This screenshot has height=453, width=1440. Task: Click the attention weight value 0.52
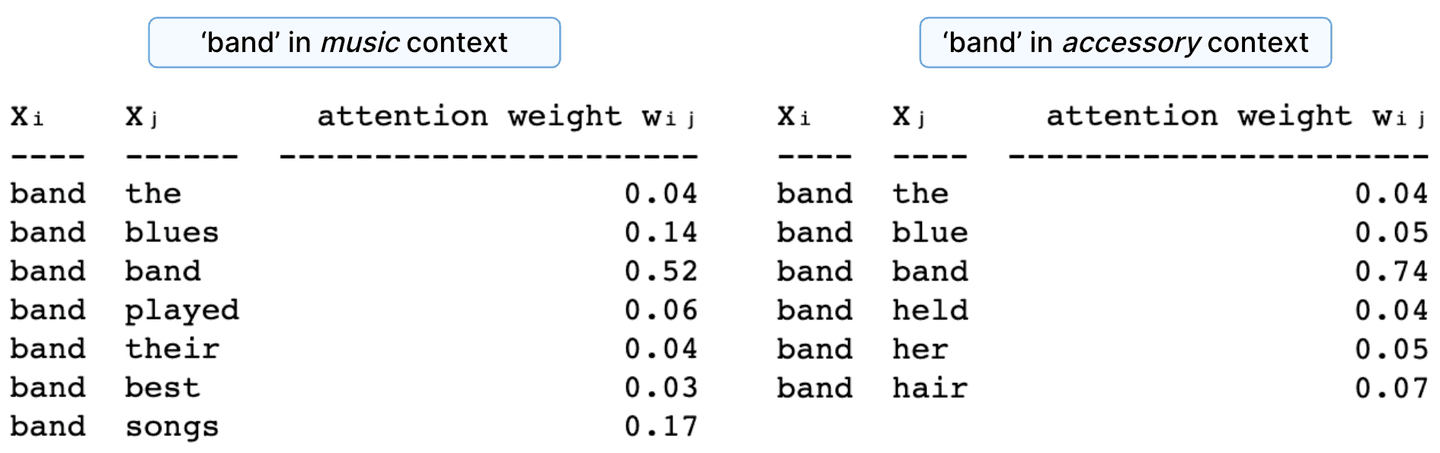(660, 272)
